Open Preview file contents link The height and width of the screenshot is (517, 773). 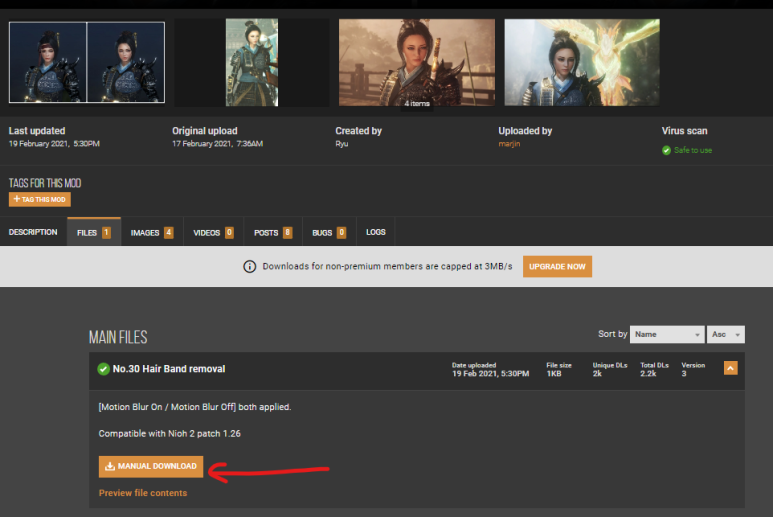[143, 493]
